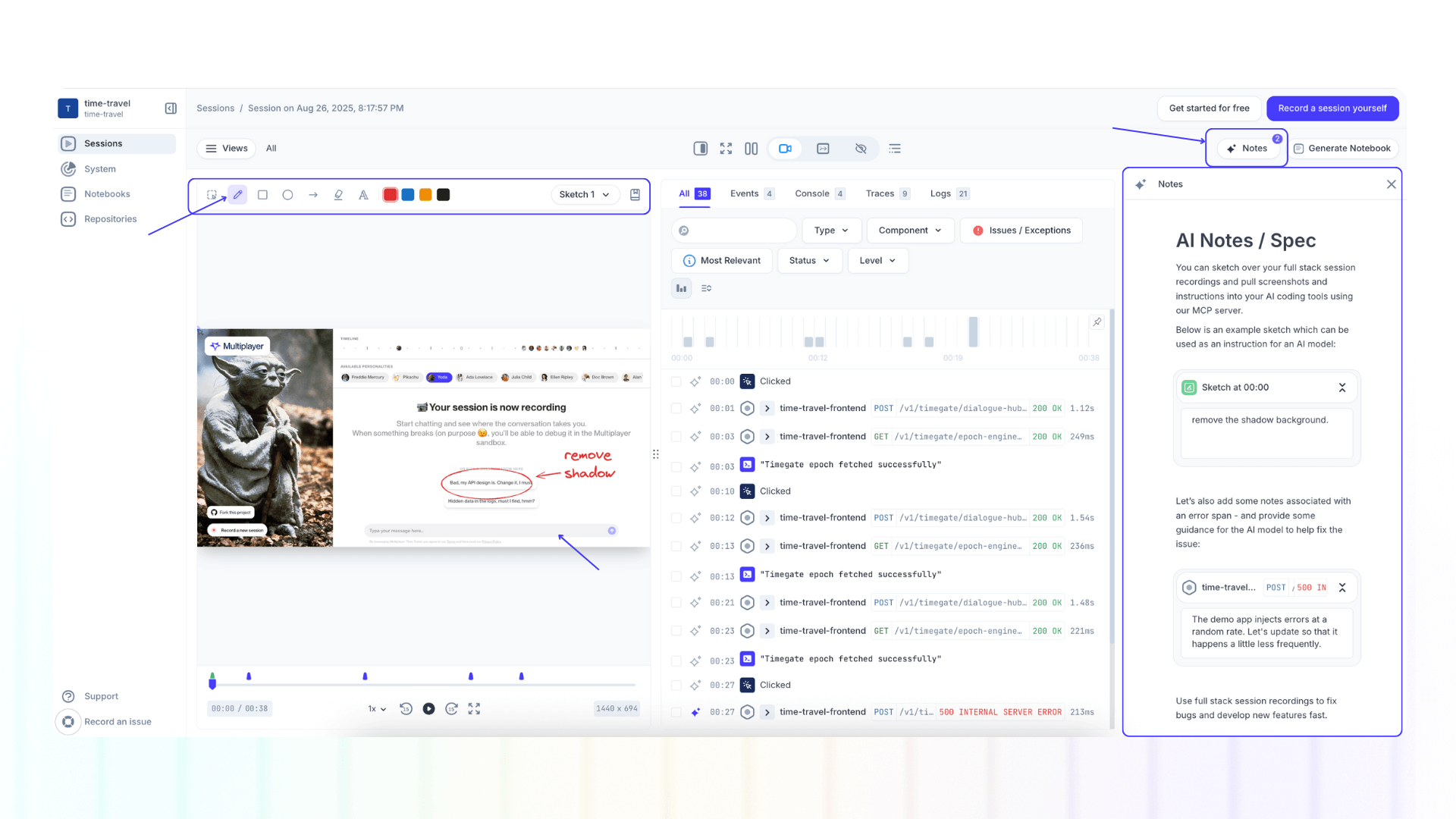Image resolution: width=1456 pixels, height=819 pixels.
Task: Select the eraser tool
Action: (x=338, y=195)
